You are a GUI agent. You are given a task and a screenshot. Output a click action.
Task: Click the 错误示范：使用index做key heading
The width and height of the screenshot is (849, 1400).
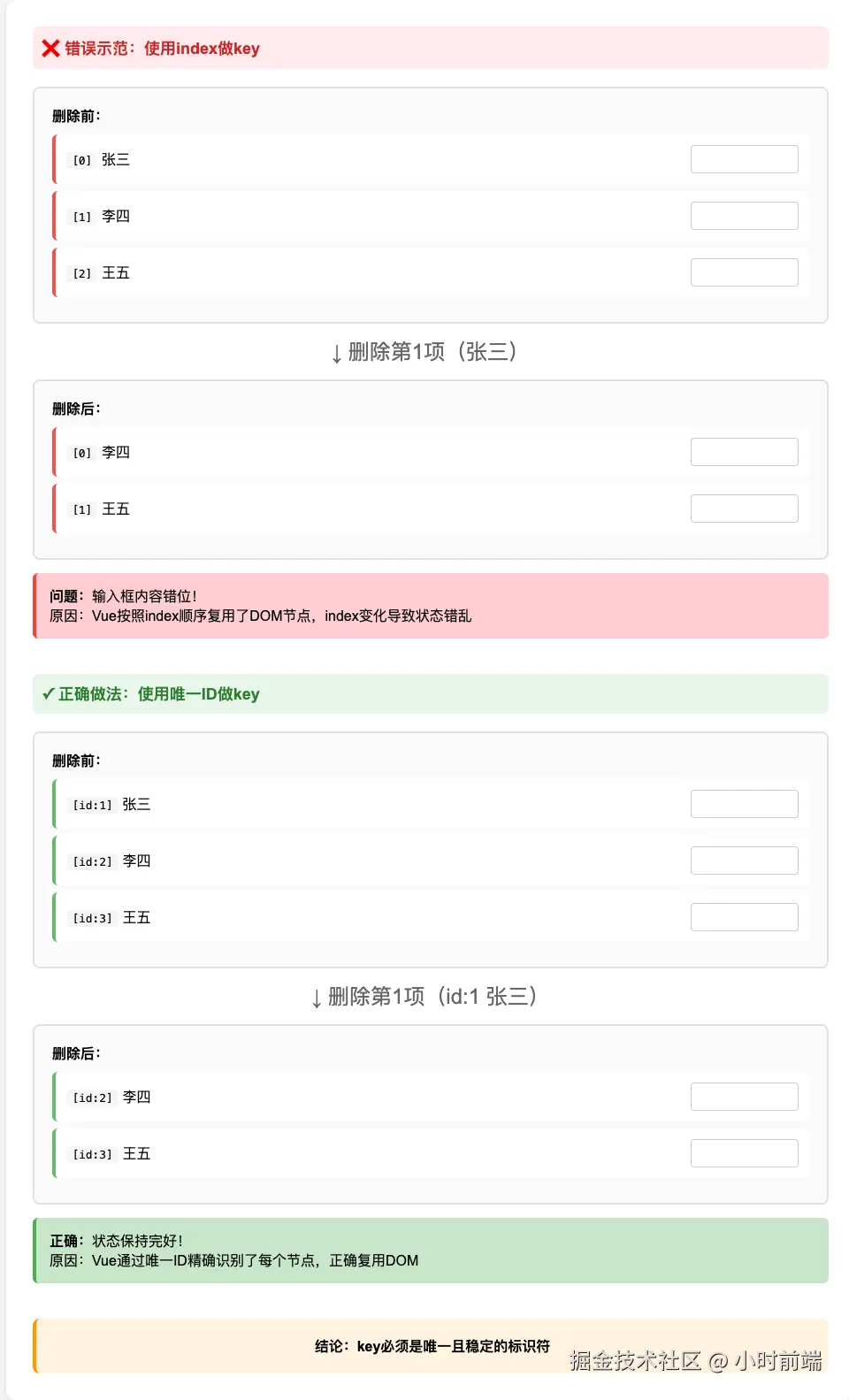[159, 49]
